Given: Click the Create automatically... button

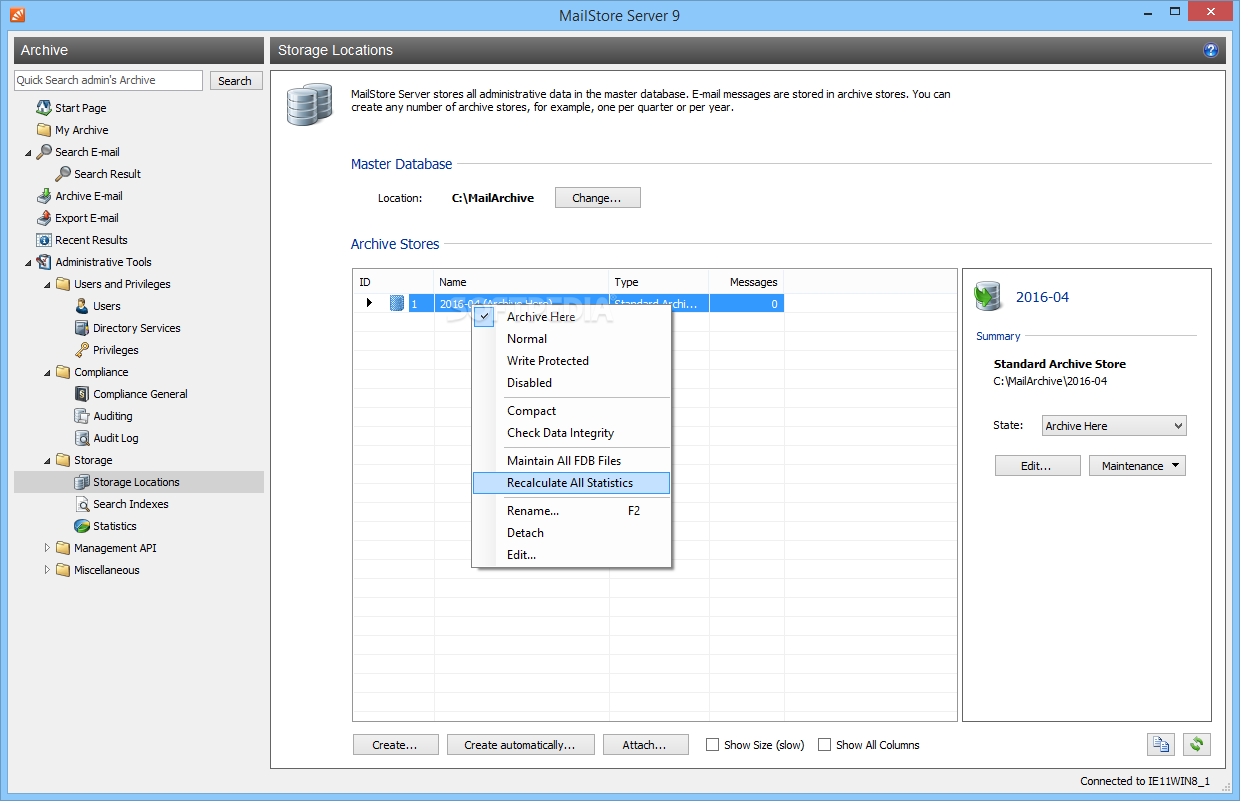Looking at the screenshot, I should 520,745.
